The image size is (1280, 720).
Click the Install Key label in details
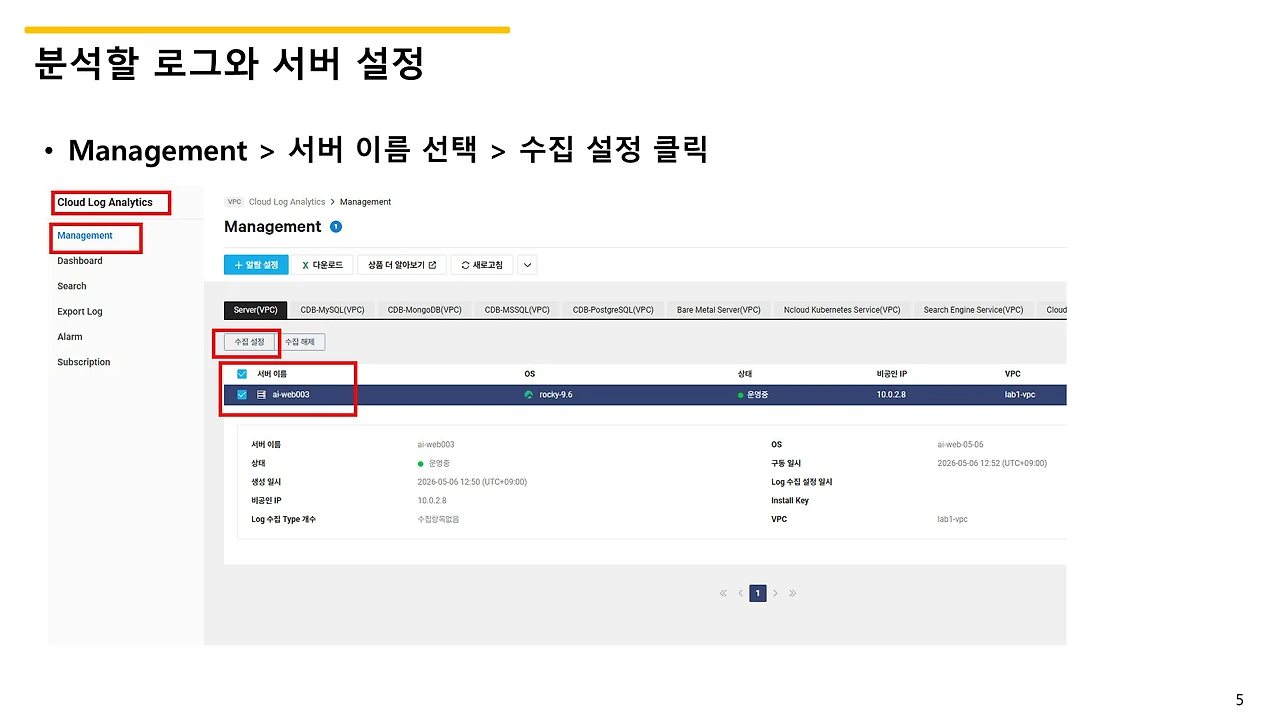coord(790,501)
